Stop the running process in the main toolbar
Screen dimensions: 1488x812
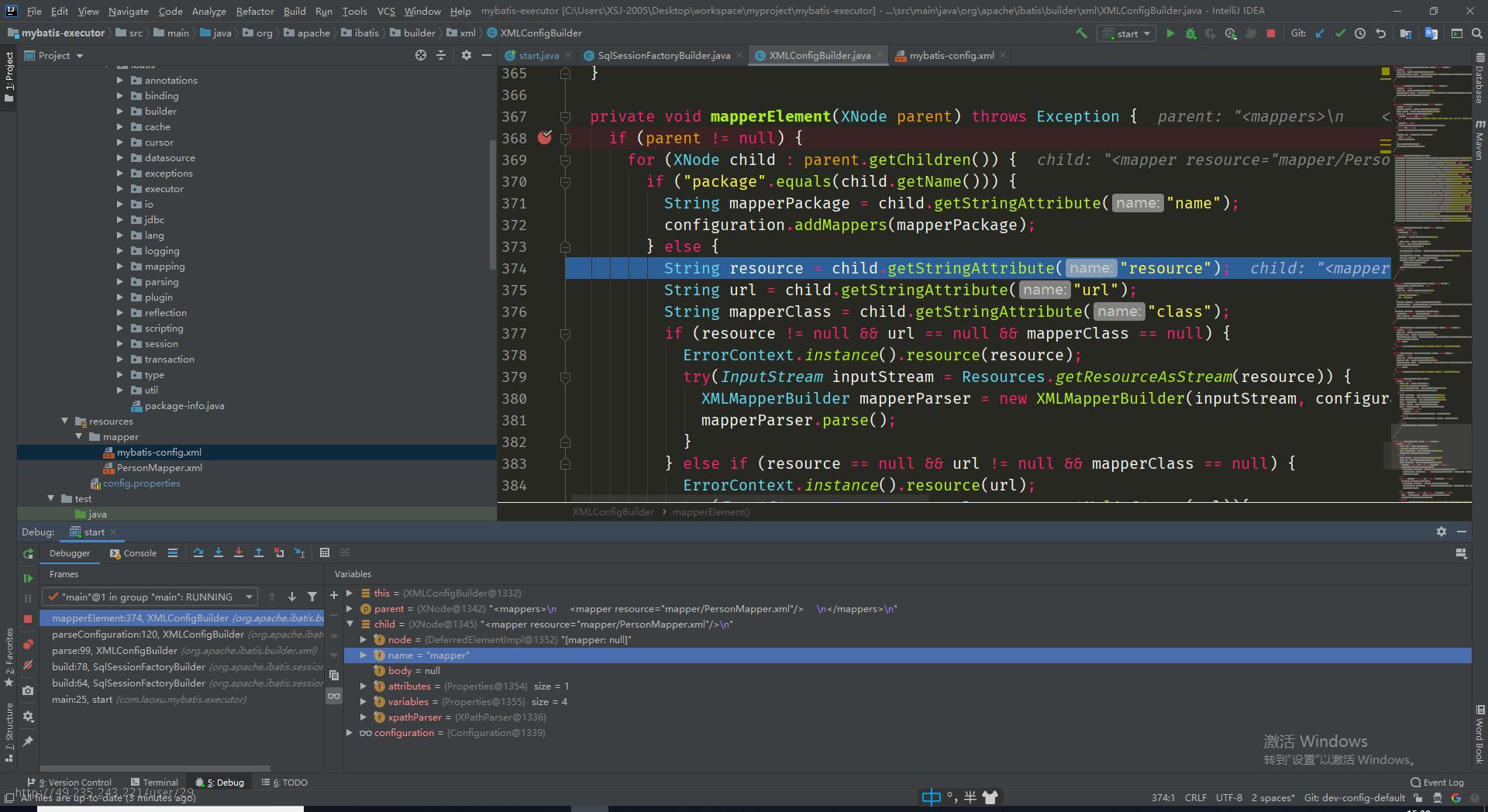(x=1271, y=33)
